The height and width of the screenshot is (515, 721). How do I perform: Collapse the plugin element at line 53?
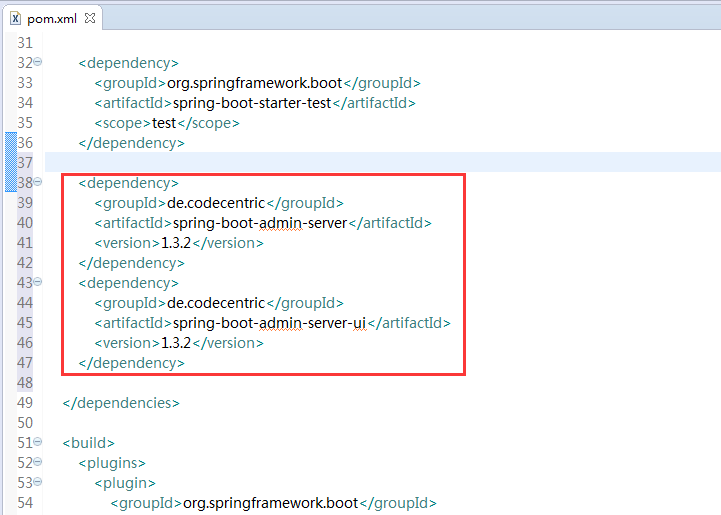[38, 481]
